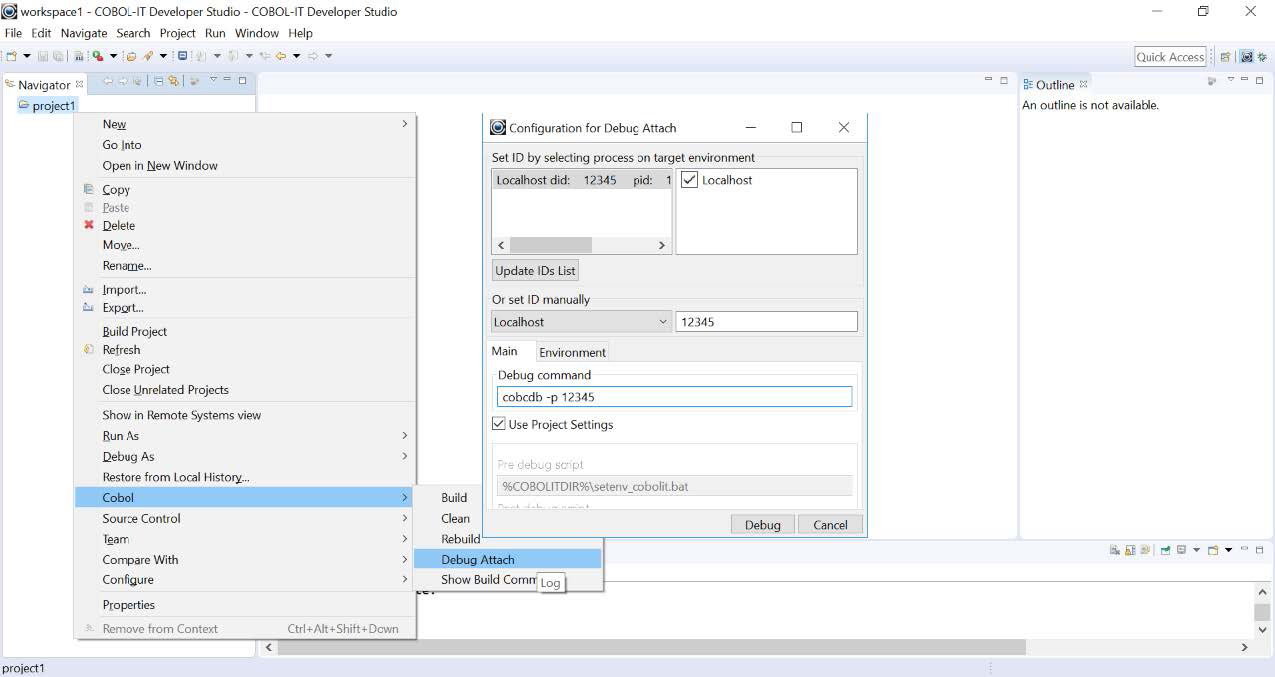1275x677 pixels.
Task: Switch to the Environment tab
Action: point(571,352)
